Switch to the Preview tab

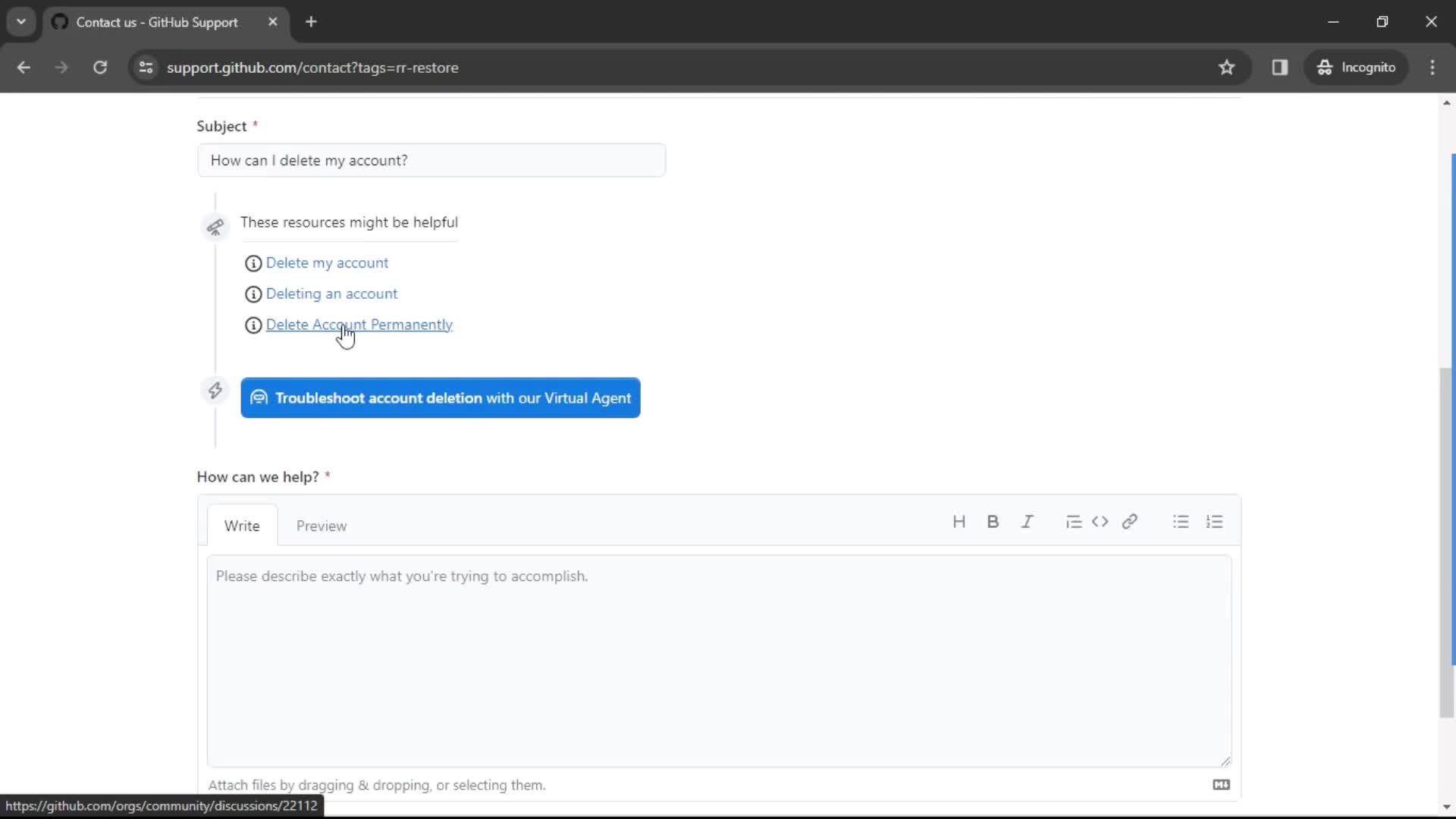[321, 525]
